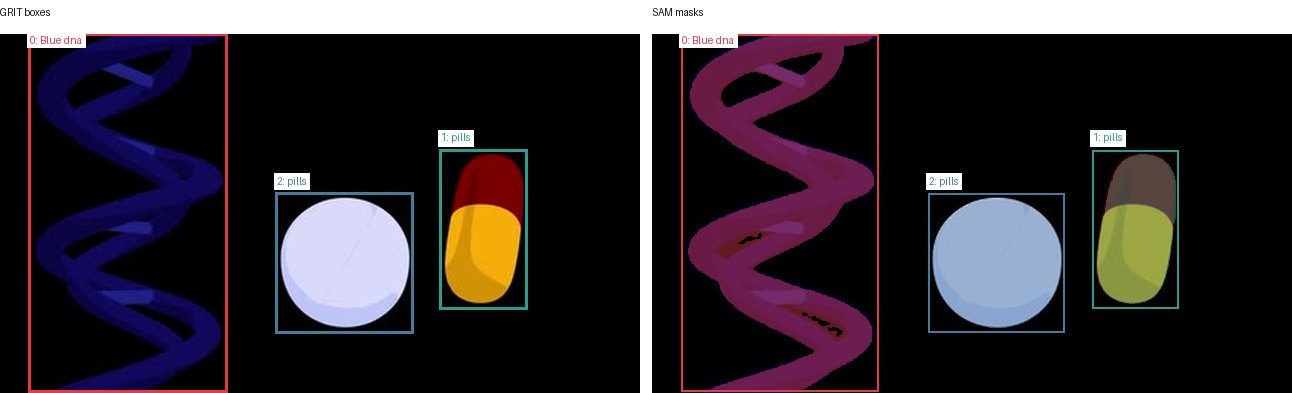Click the masked DNA helix in SAM masks
1292x393 pixels.
coord(780,213)
